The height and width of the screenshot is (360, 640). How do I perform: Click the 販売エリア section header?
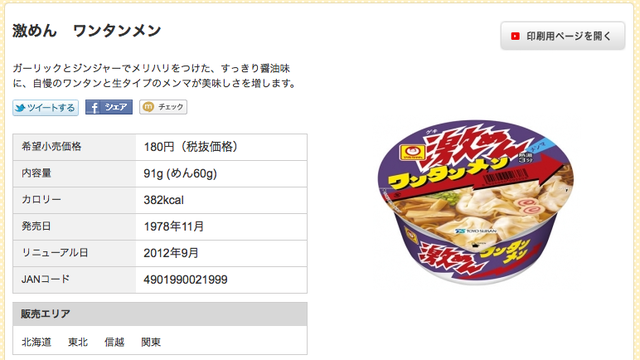coord(160,314)
